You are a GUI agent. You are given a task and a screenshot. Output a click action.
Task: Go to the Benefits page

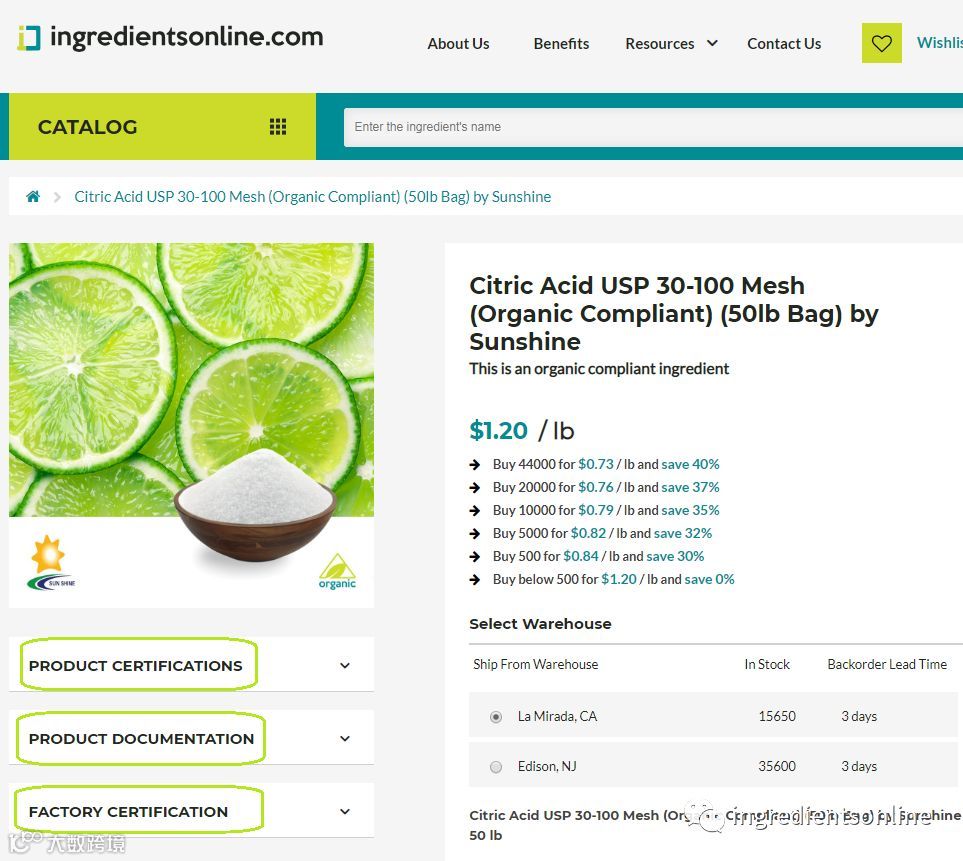(x=561, y=44)
